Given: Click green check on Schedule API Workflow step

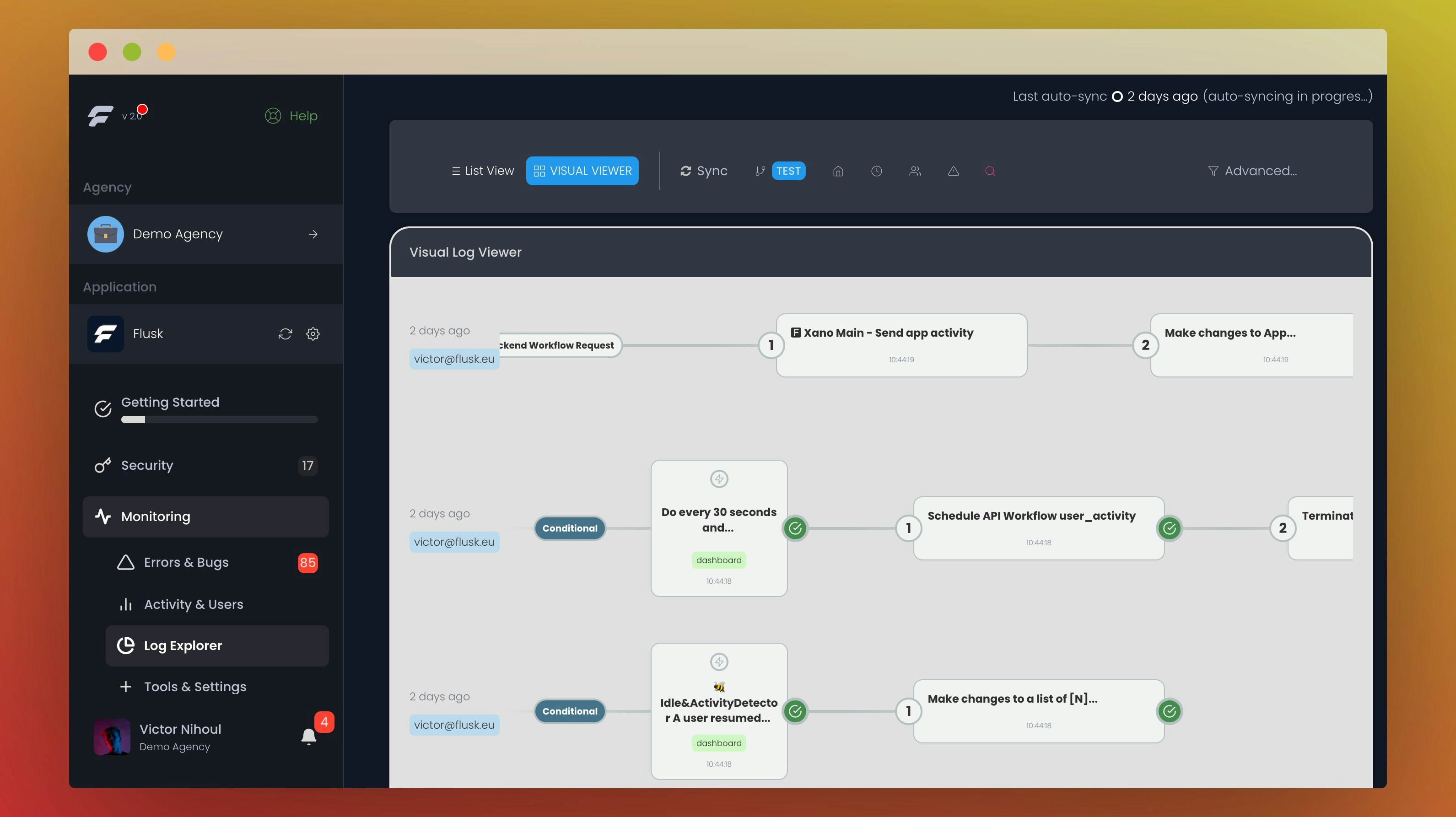Looking at the screenshot, I should coord(1170,528).
